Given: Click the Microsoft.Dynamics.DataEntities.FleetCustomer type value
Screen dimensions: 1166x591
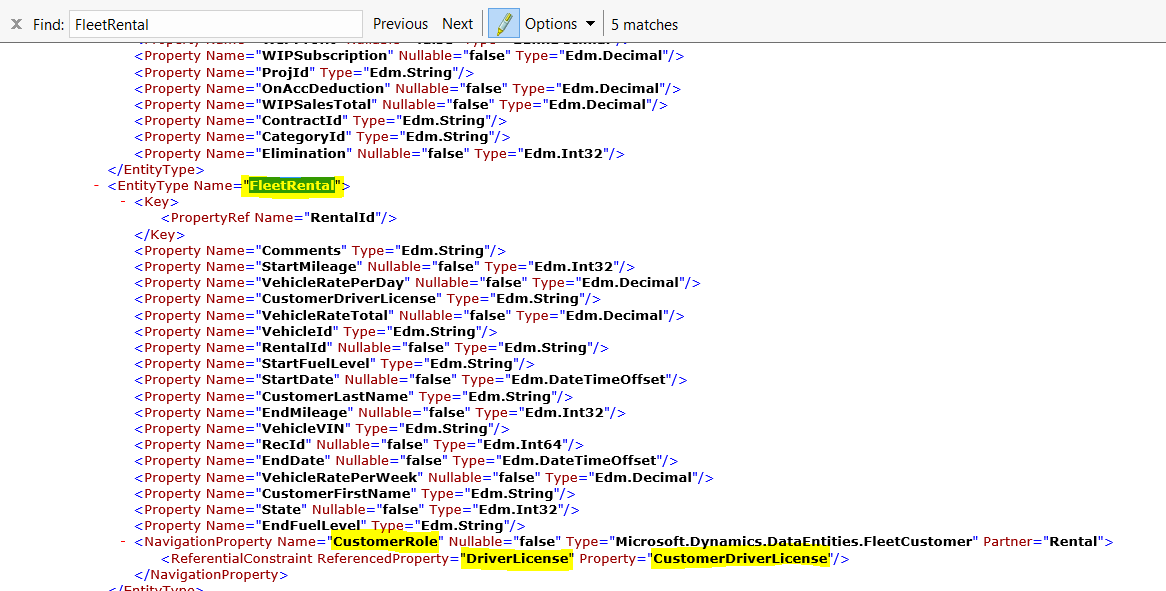Looking at the screenshot, I should tap(793, 542).
